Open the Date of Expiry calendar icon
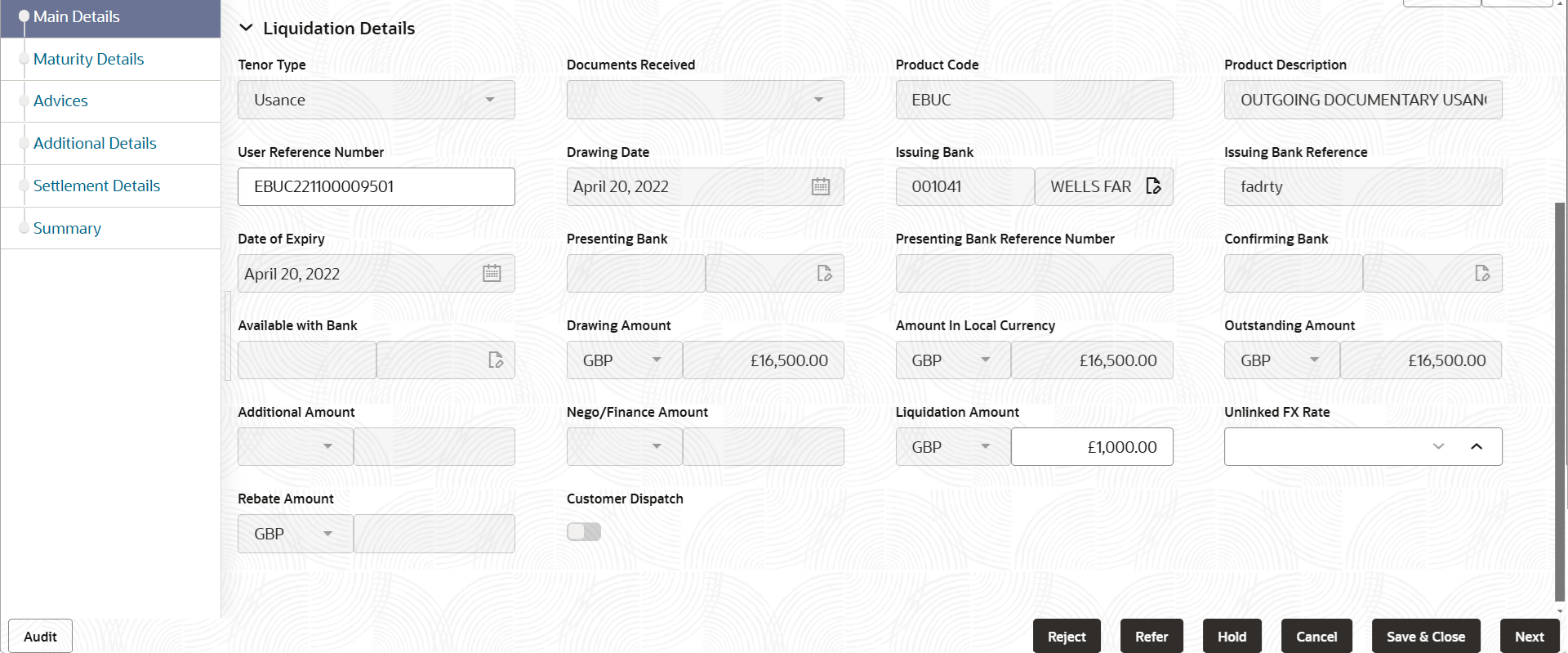 point(492,273)
